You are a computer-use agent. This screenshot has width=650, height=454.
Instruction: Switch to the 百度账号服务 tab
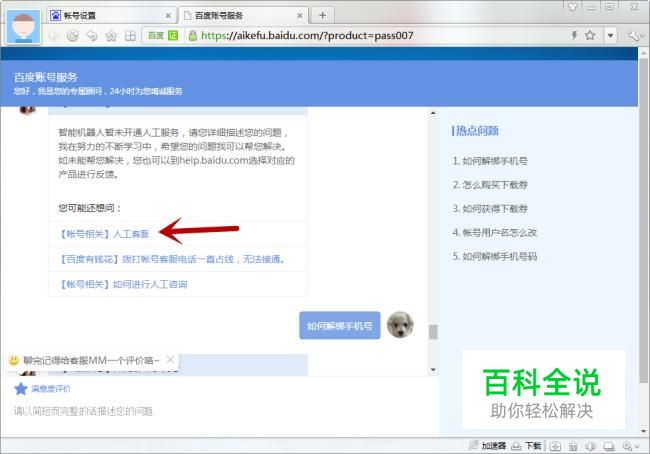point(244,15)
